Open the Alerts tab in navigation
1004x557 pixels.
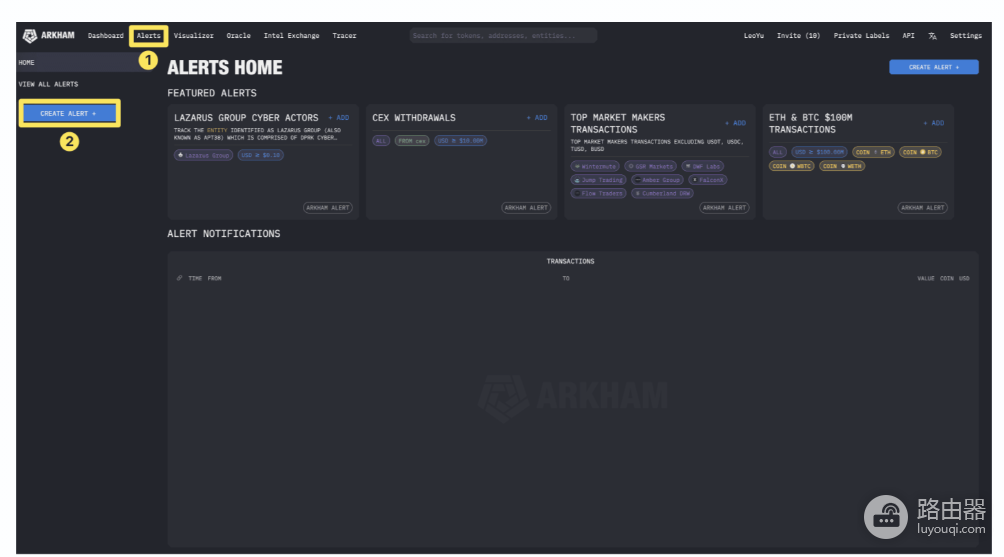[149, 36]
